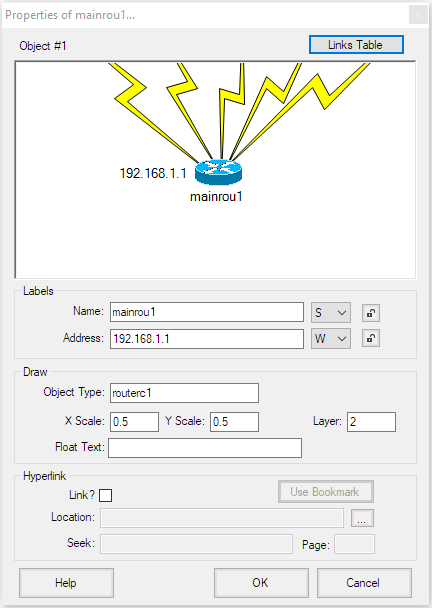Click the OK button
This screenshot has width=432, height=608.
261,583
